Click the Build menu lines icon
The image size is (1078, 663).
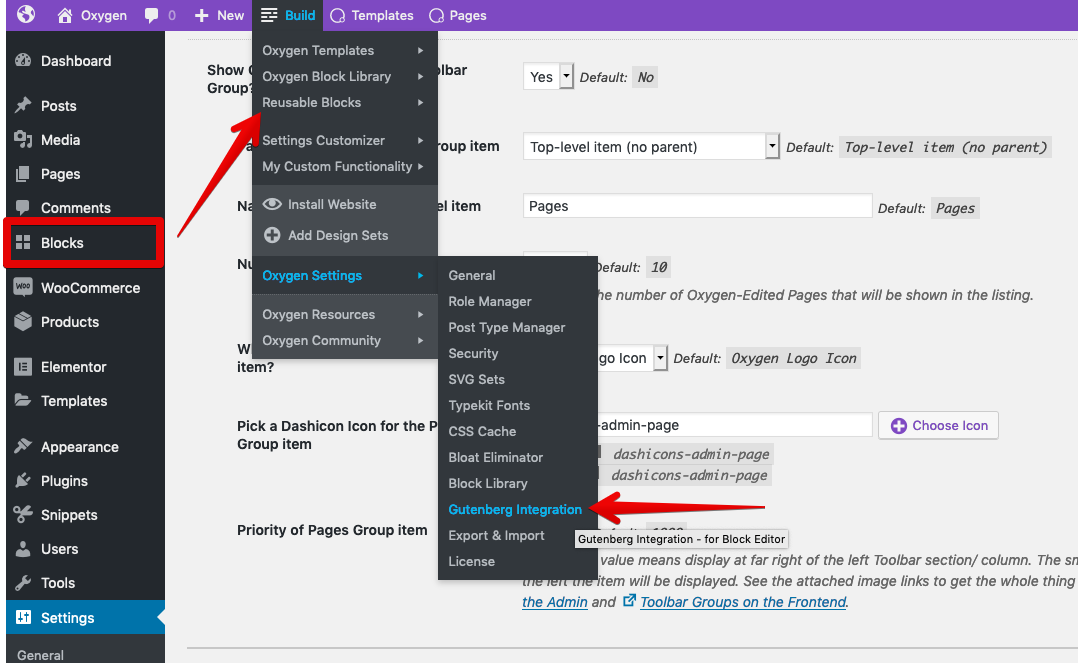[x=270, y=15]
